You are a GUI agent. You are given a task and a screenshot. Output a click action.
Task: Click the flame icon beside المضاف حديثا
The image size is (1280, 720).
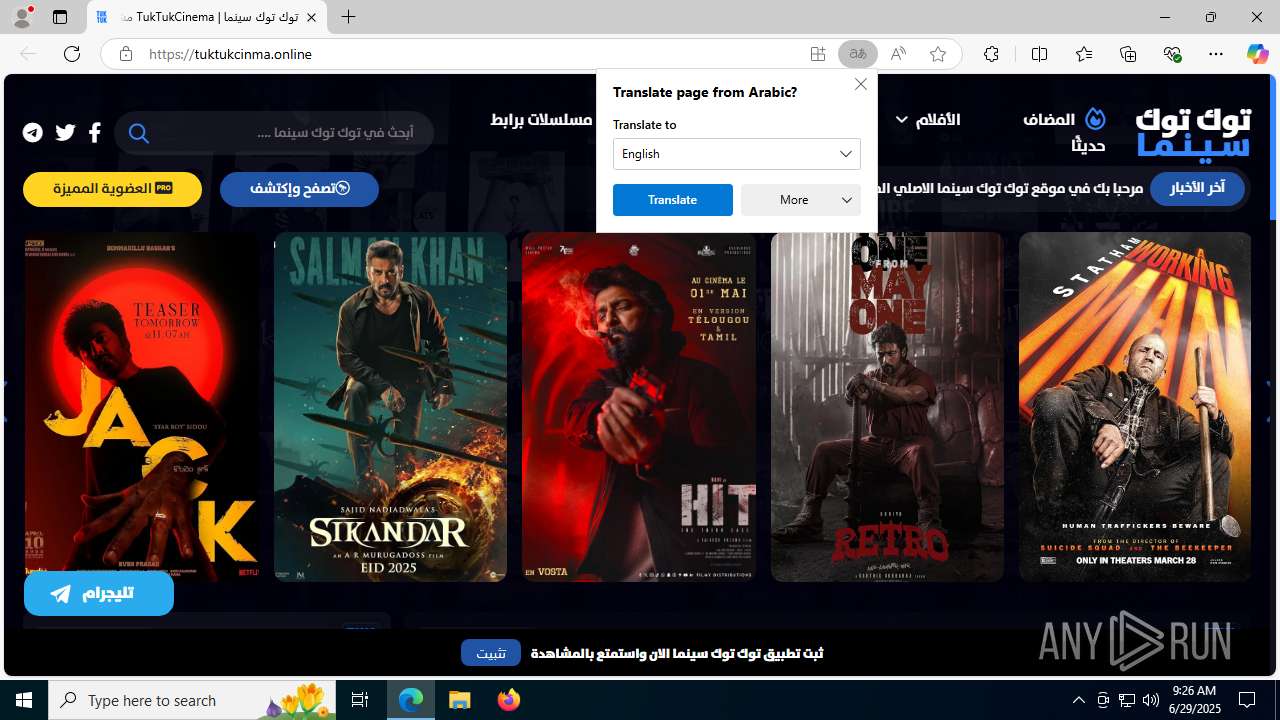tap(1095, 119)
